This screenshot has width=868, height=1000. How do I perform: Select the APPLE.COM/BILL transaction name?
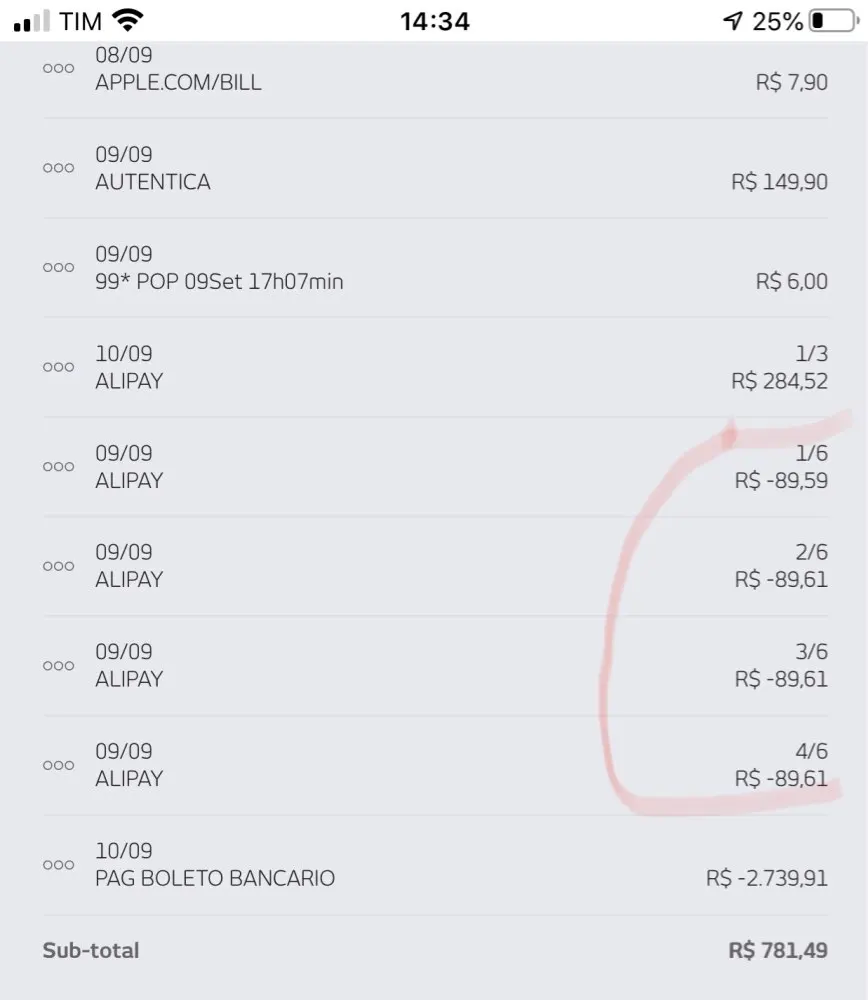coord(178,83)
